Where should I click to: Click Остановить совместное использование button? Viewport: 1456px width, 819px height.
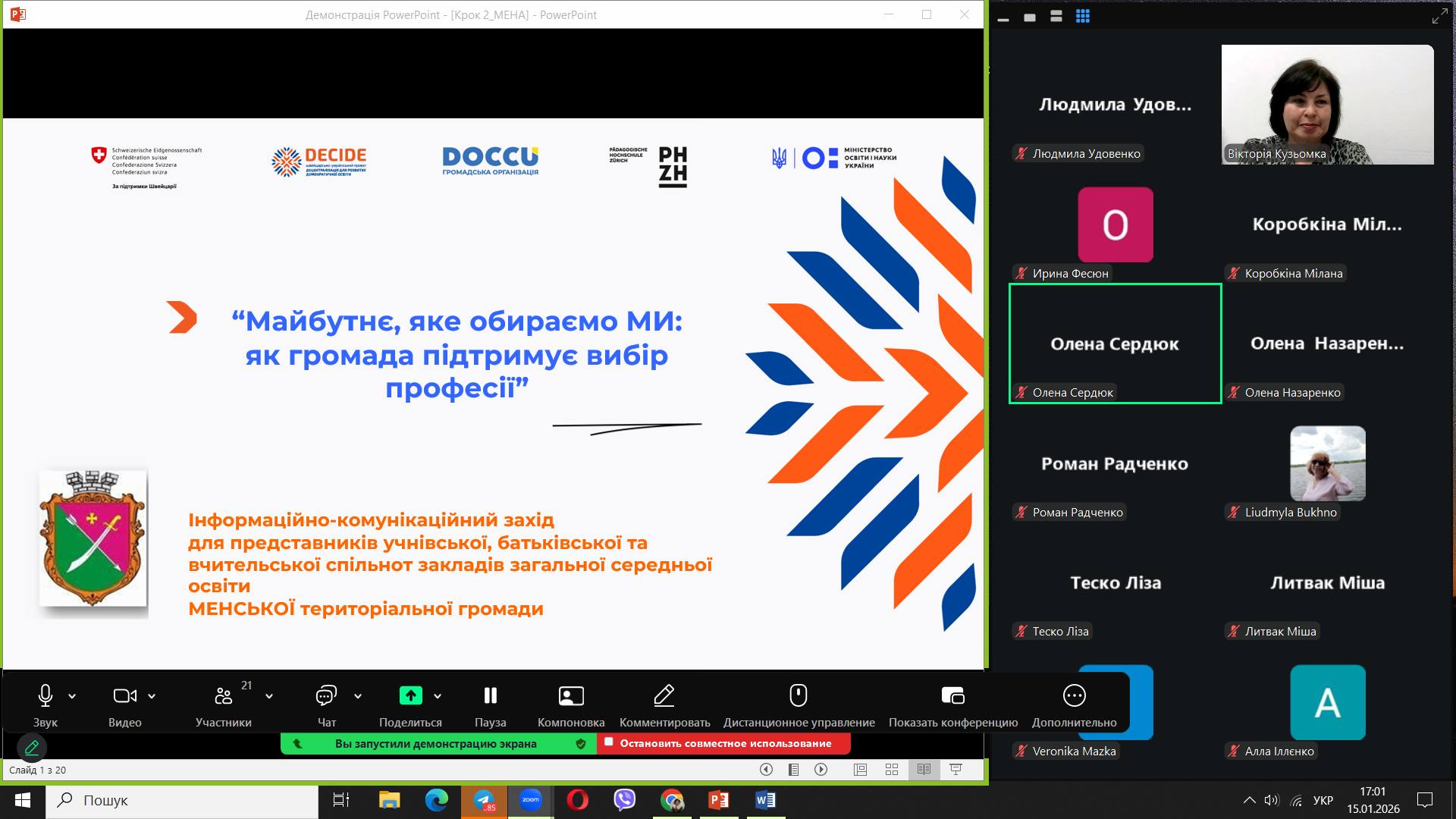click(x=724, y=743)
